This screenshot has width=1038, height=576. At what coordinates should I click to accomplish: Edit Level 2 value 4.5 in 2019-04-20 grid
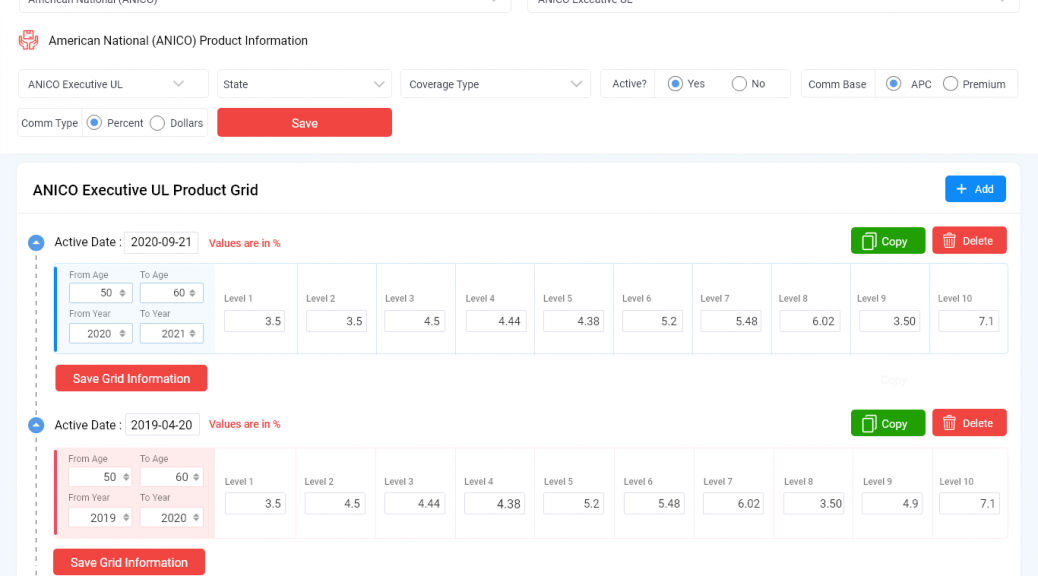pos(335,504)
